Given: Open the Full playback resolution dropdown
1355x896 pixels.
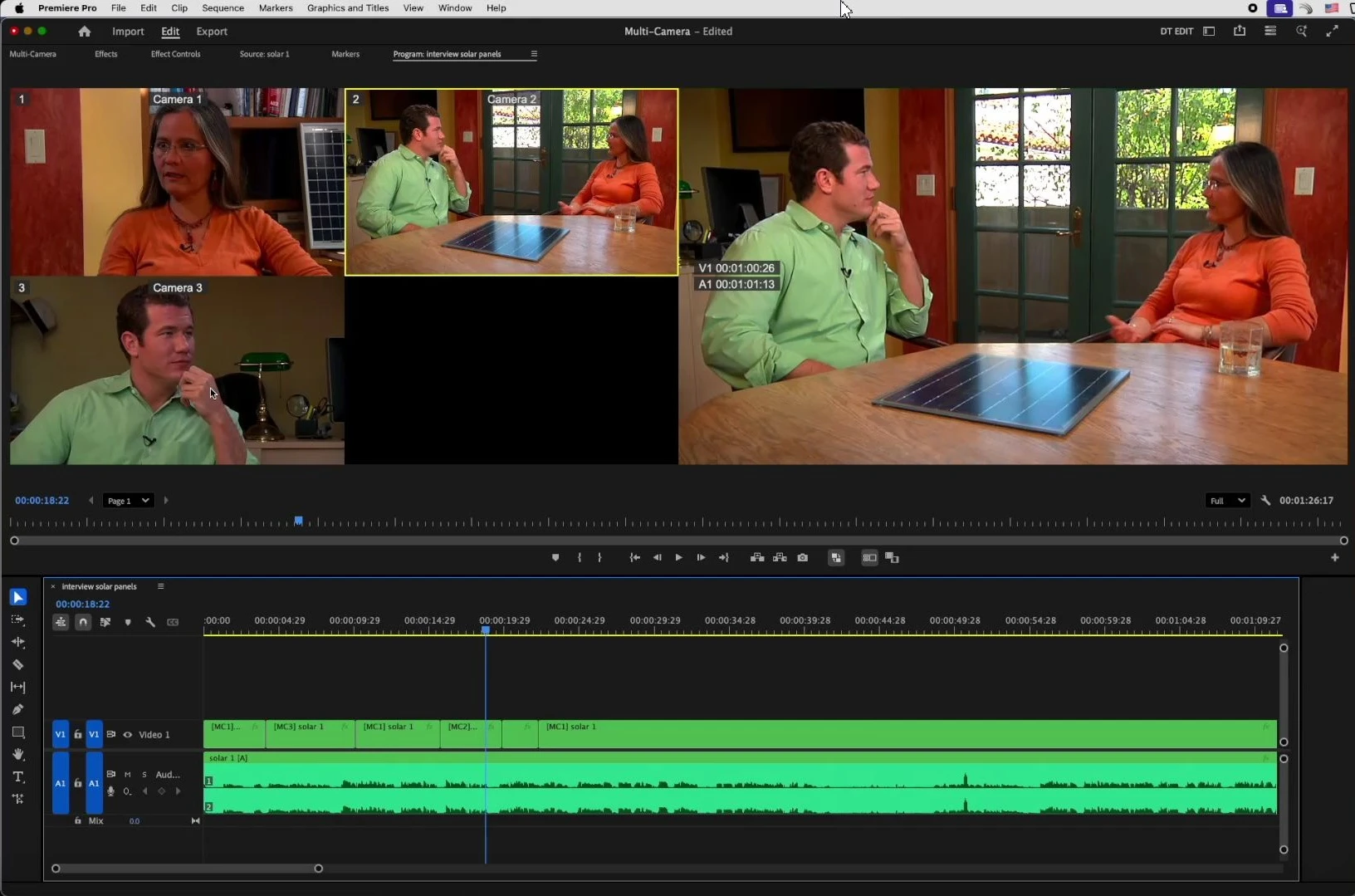Looking at the screenshot, I should point(1227,501).
